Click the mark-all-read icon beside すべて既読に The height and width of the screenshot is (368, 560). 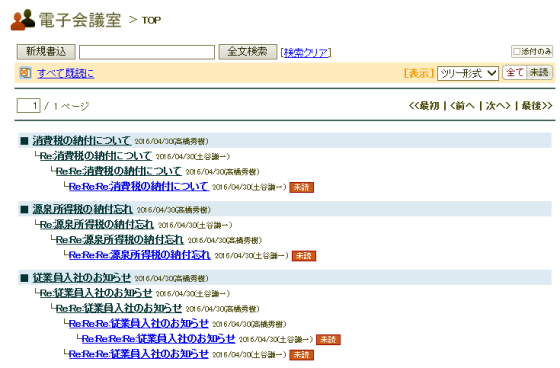25,73
